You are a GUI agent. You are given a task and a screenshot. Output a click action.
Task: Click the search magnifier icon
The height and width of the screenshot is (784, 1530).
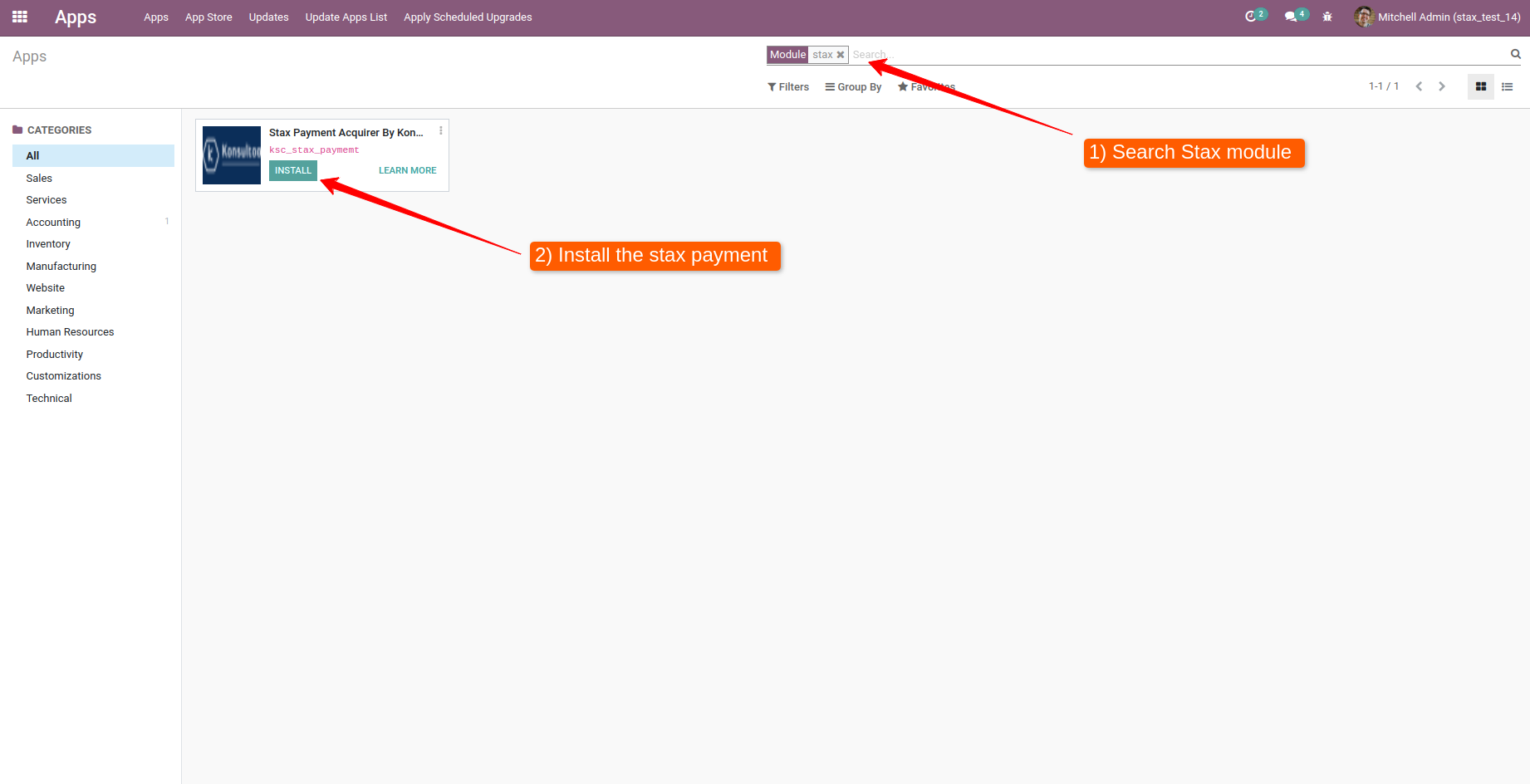tap(1515, 54)
